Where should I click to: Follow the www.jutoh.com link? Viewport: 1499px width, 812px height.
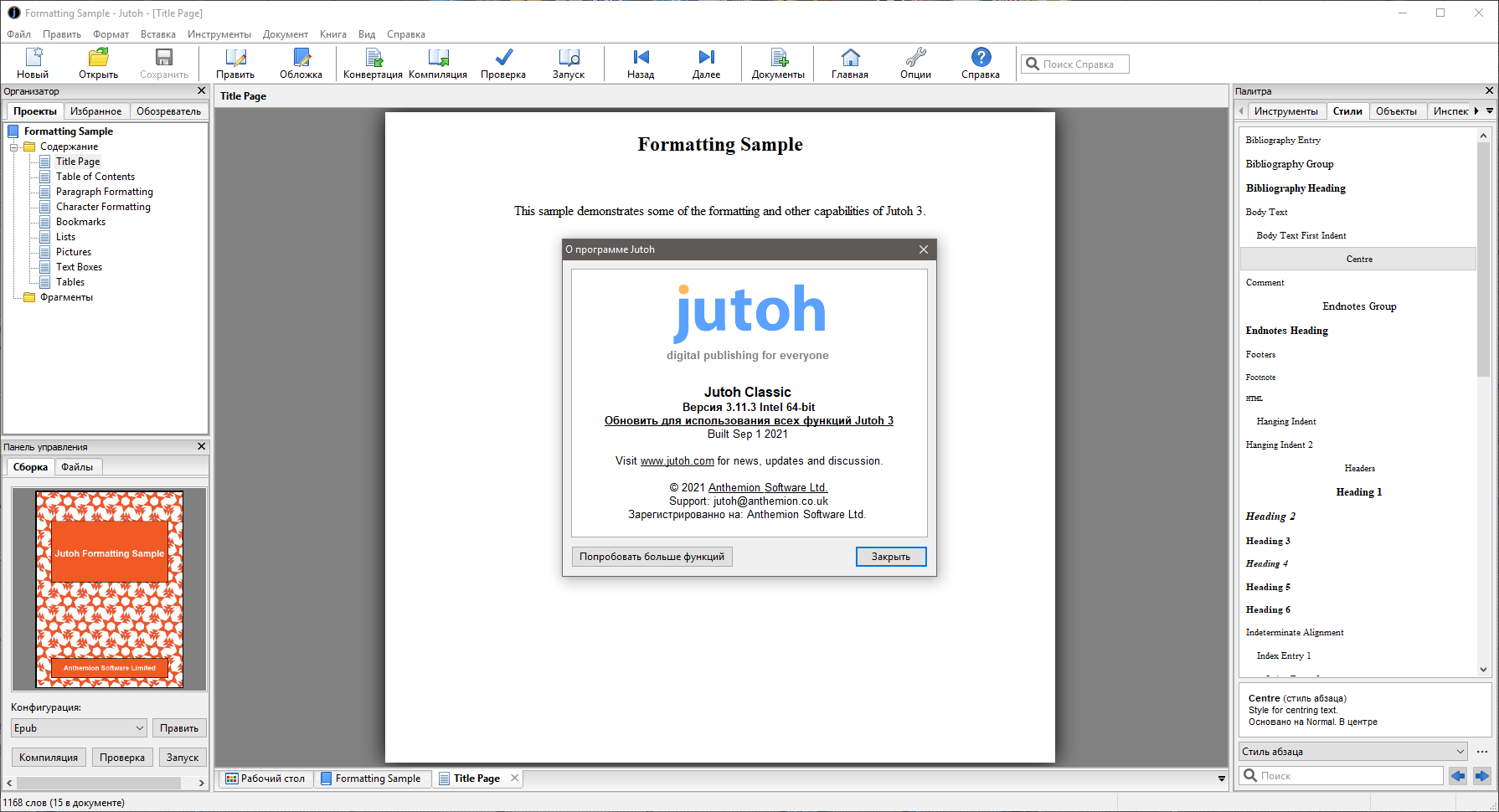[677, 461]
